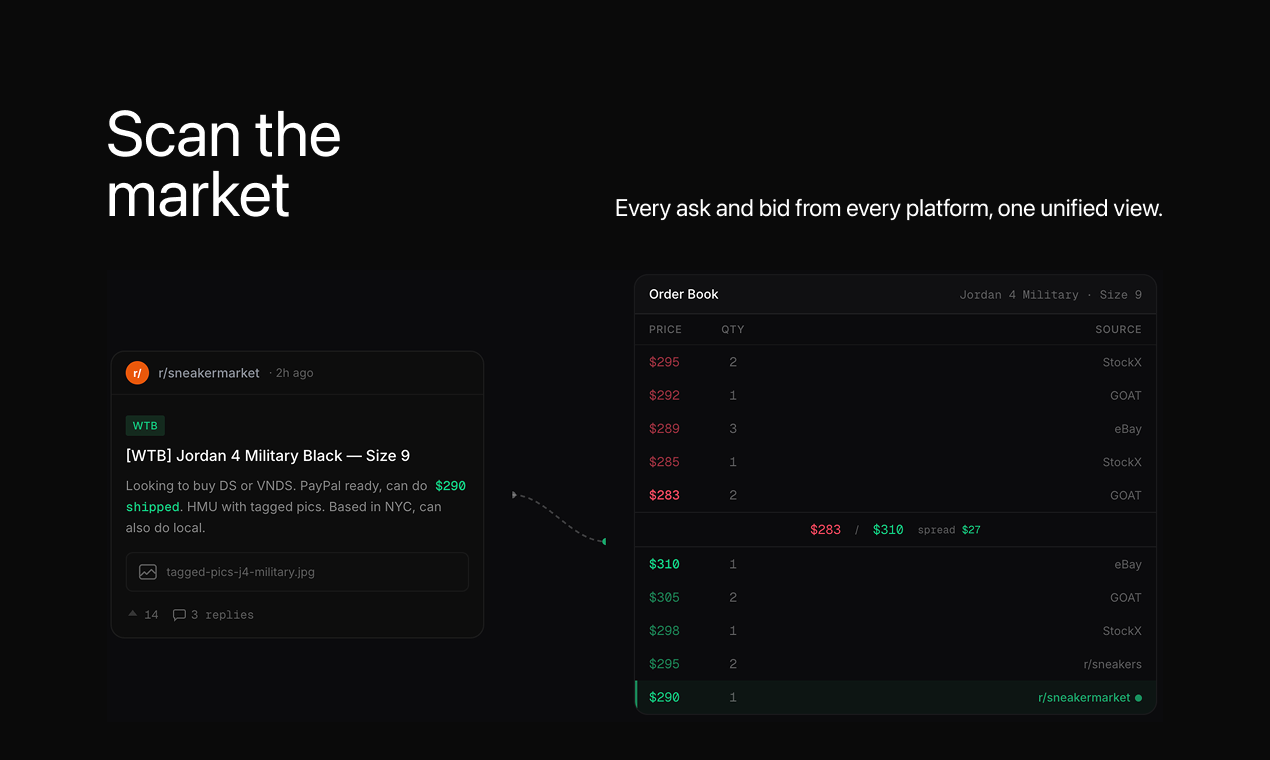Select the WTB tag badge
Viewport: 1270px width, 760px height.
(145, 425)
